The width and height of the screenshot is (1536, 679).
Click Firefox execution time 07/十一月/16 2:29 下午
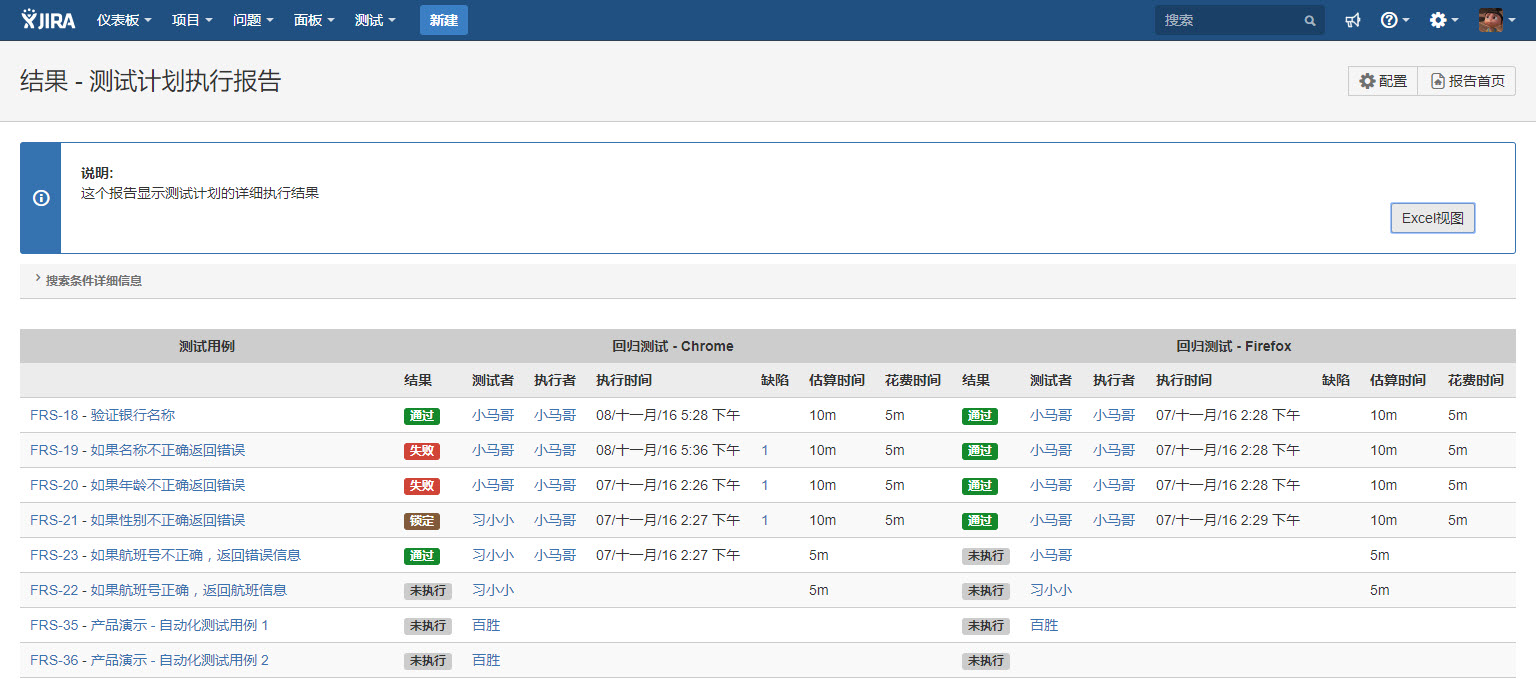[1228, 520]
